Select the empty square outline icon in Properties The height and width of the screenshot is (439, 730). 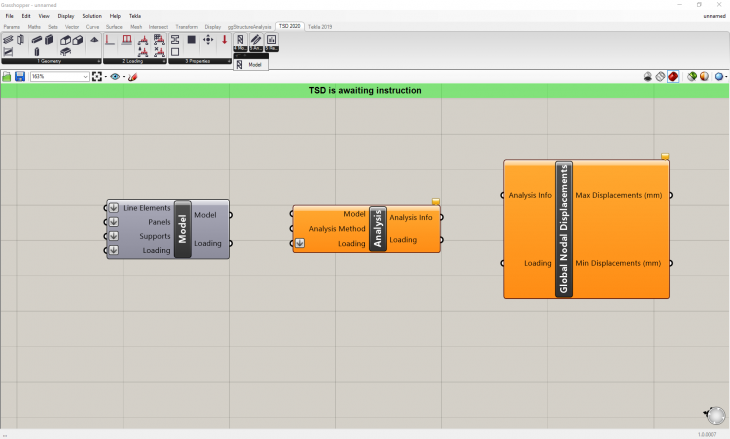click(175, 52)
